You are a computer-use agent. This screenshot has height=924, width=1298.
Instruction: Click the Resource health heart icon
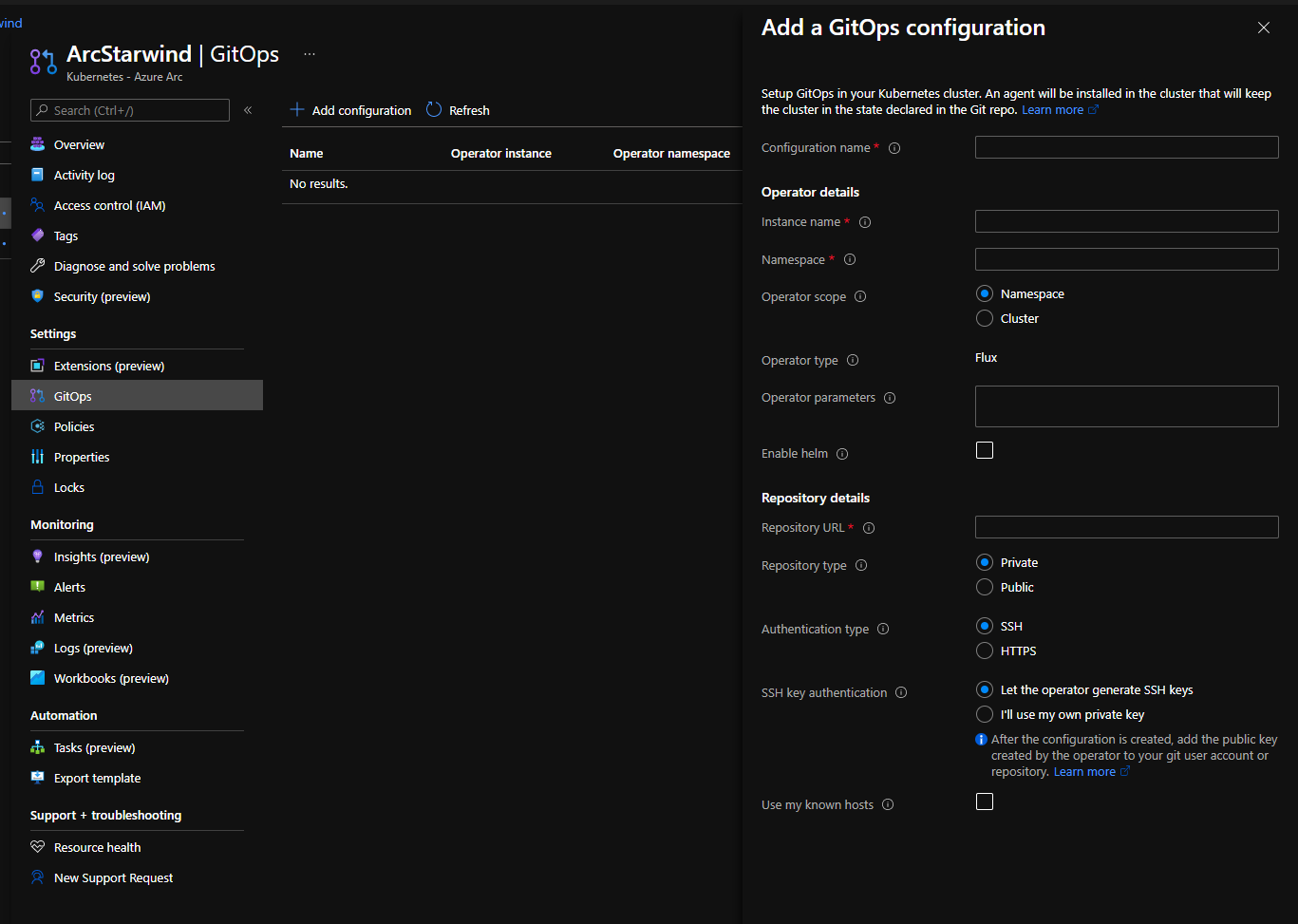(x=37, y=847)
